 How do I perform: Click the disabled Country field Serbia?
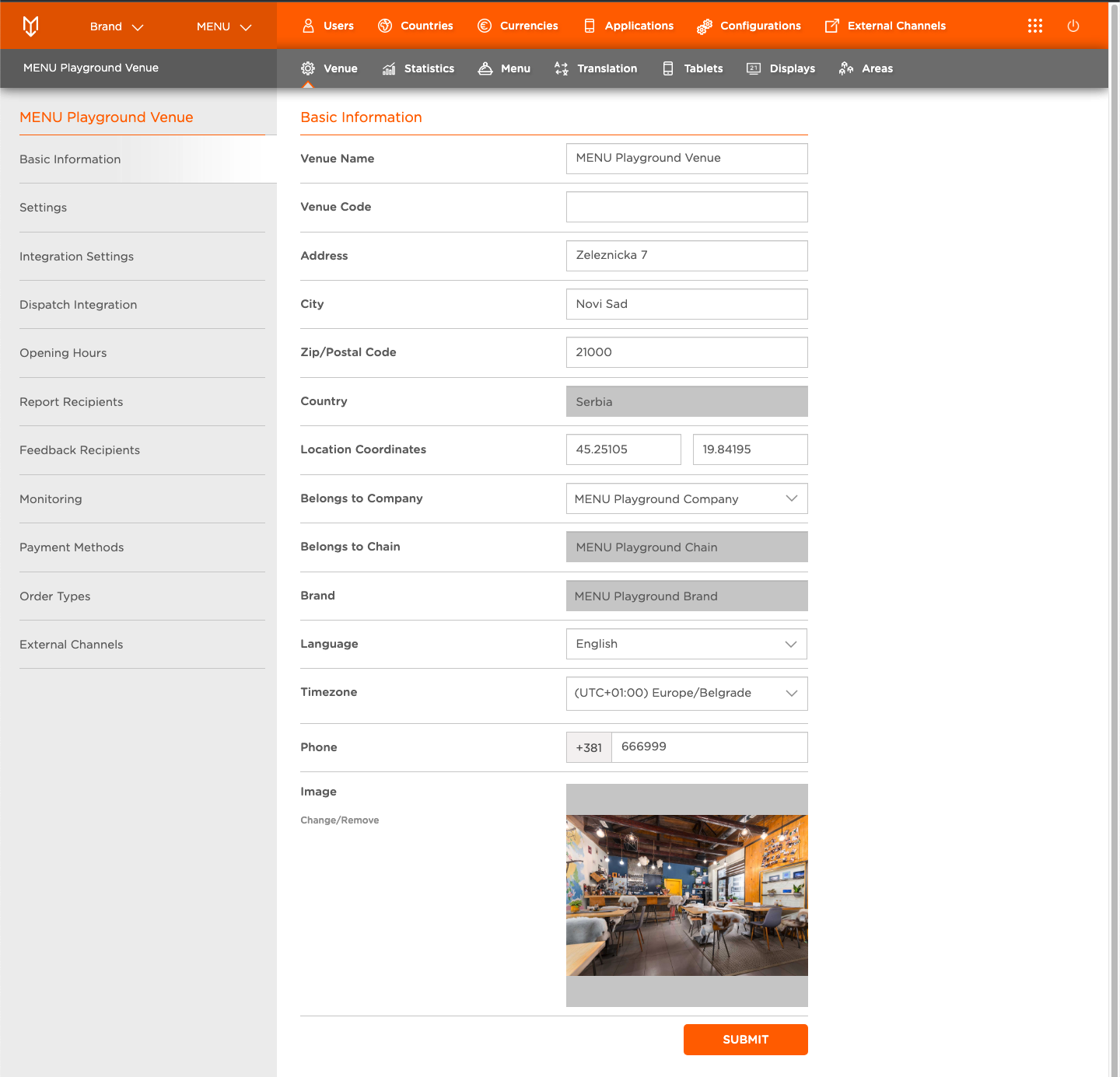tap(687, 401)
